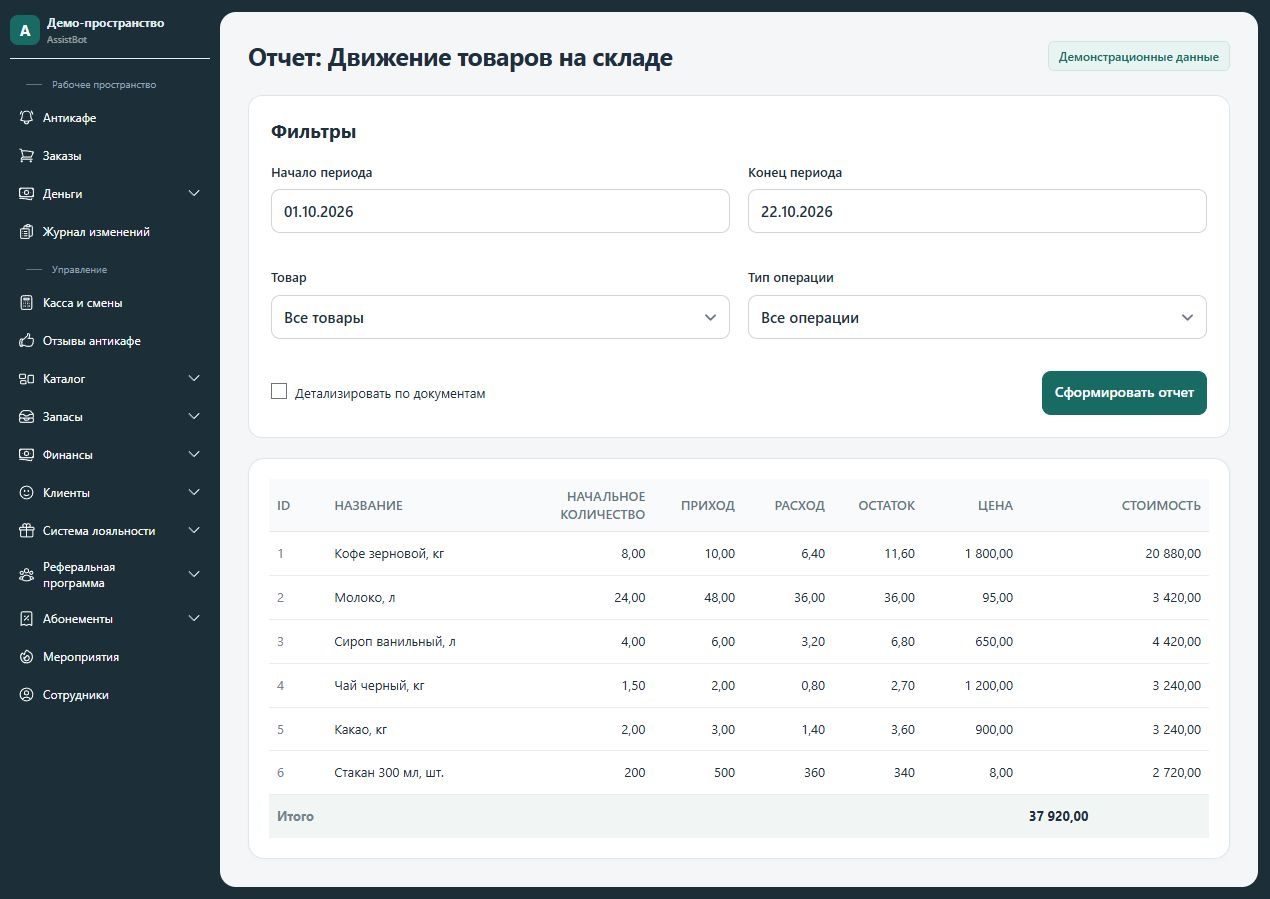Click the ЦЕНА column header

[x=995, y=506]
